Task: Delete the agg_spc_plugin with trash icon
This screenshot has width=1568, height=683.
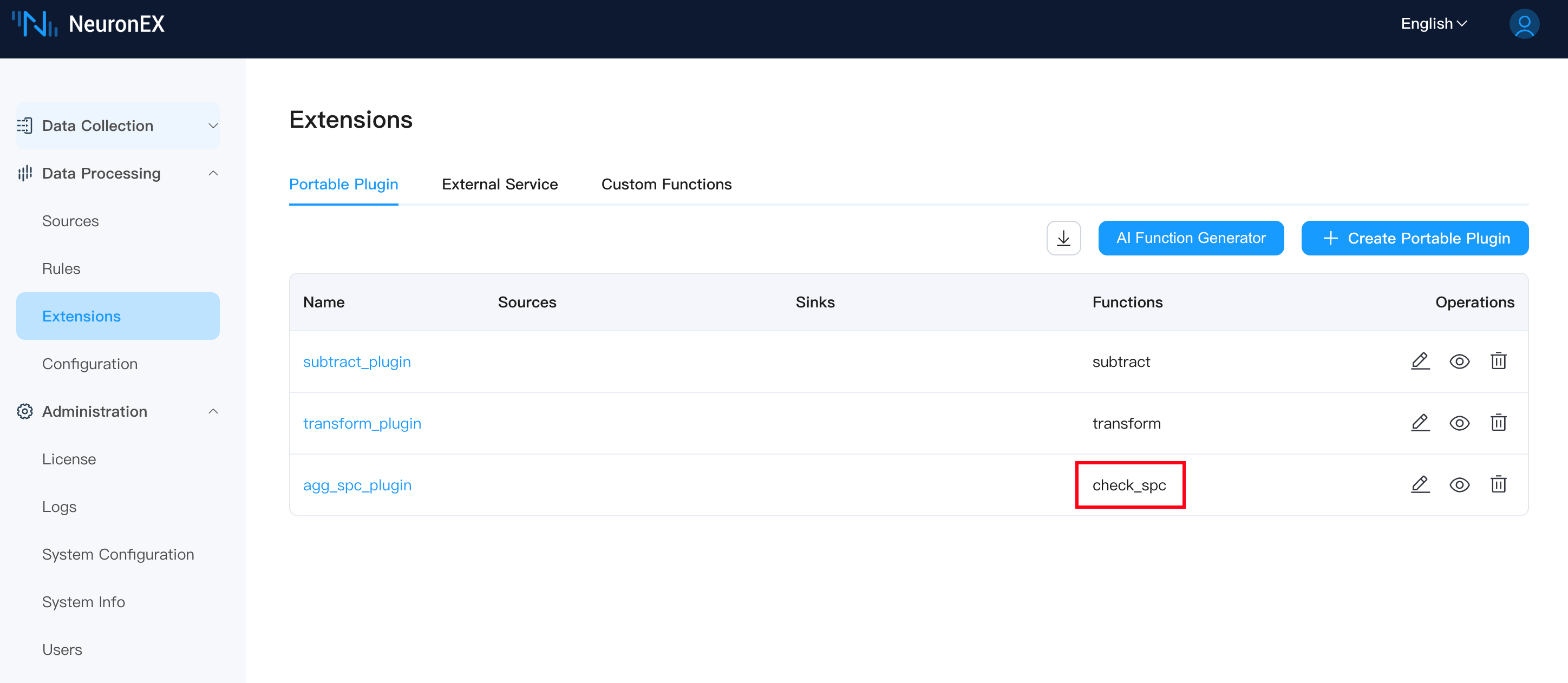Action: tap(1498, 485)
